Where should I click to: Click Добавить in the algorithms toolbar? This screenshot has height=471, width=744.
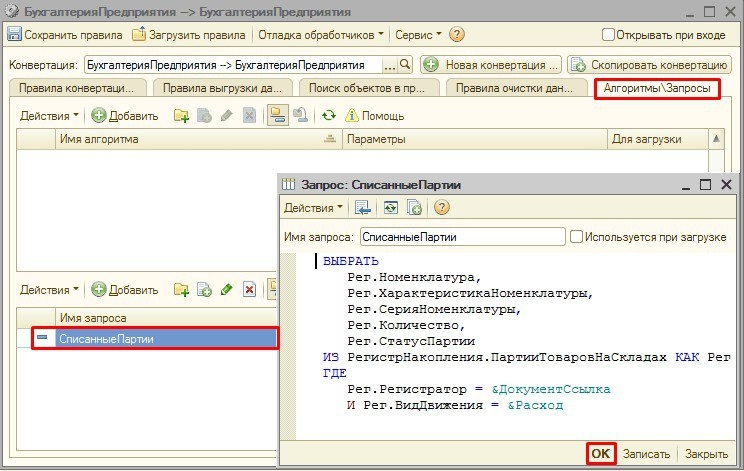point(125,116)
